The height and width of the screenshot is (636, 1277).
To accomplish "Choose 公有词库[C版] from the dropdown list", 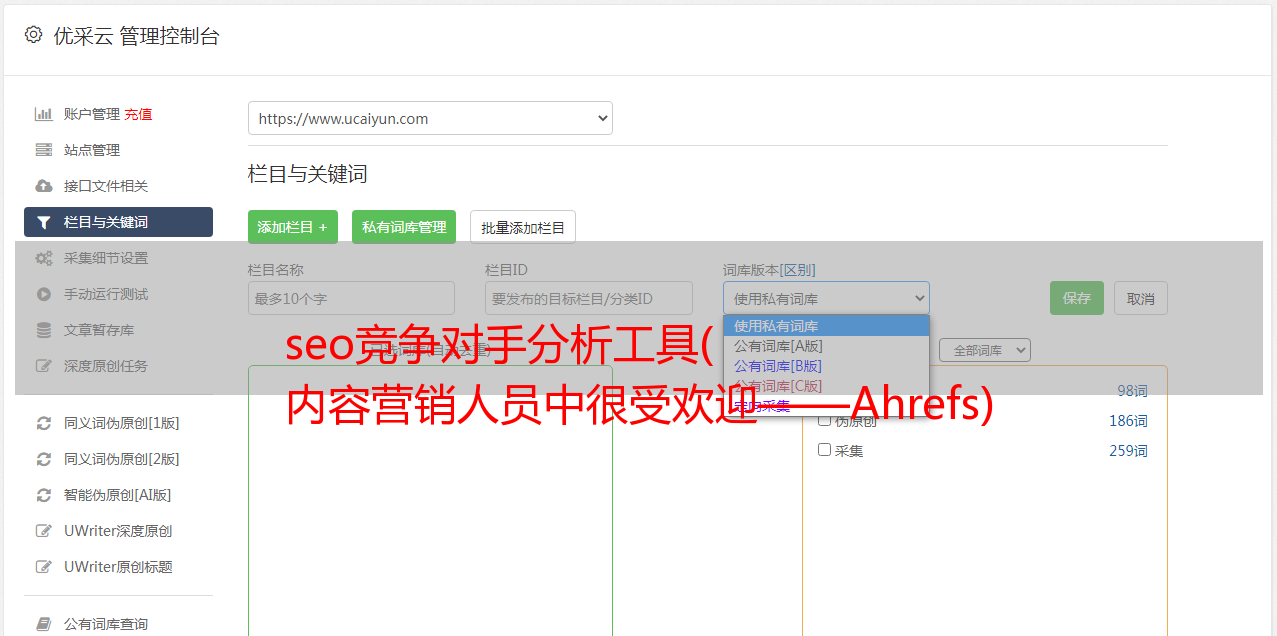I will click(x=826, y=386).
